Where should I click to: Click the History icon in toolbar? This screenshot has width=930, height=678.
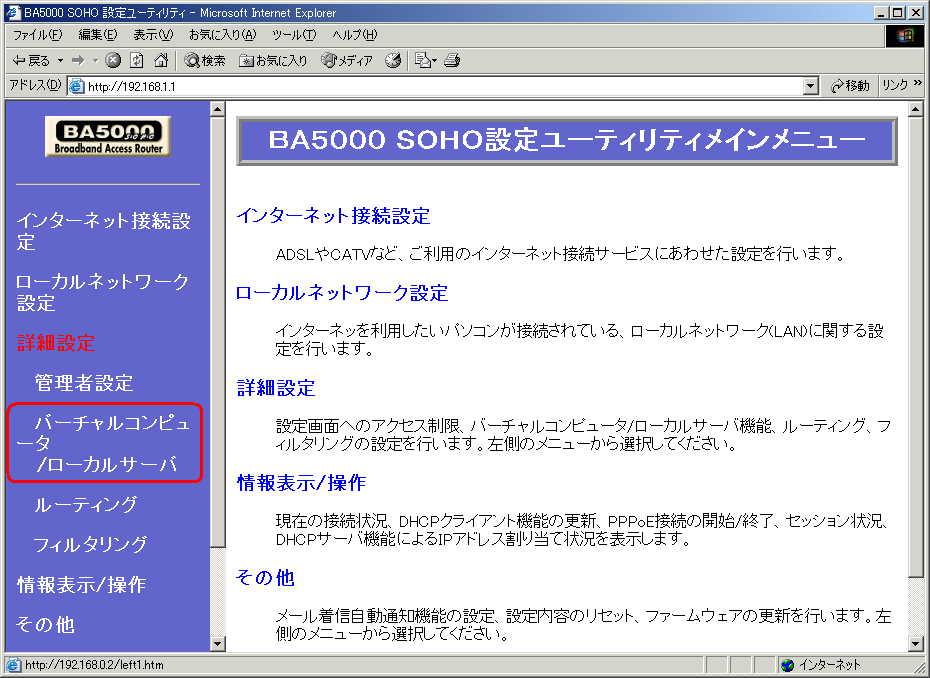click(393, 60)
